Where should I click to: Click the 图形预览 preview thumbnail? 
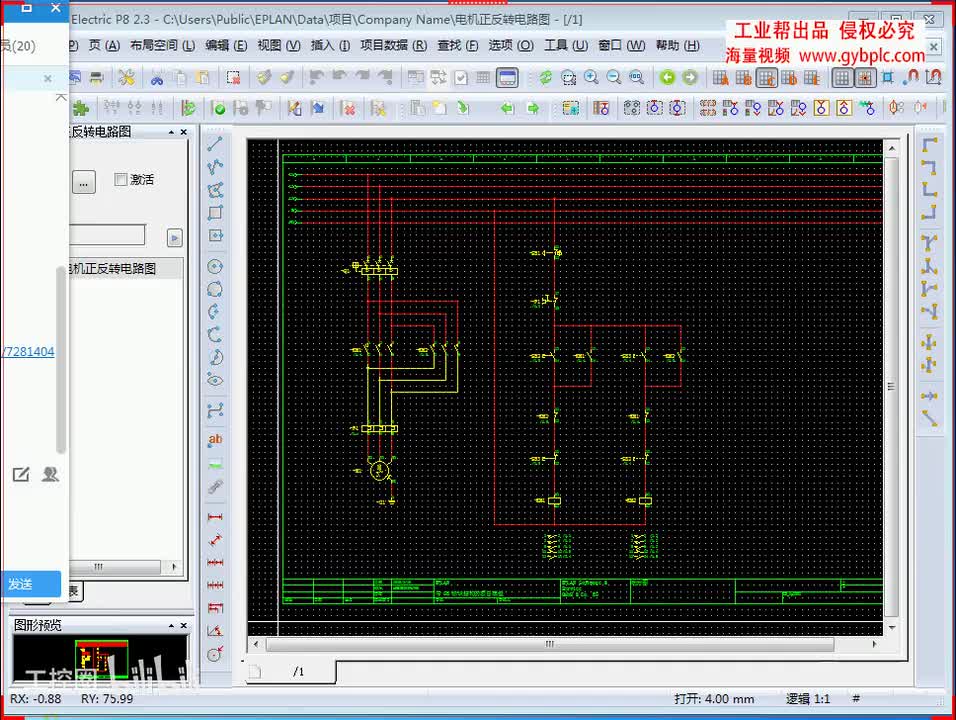101,660
